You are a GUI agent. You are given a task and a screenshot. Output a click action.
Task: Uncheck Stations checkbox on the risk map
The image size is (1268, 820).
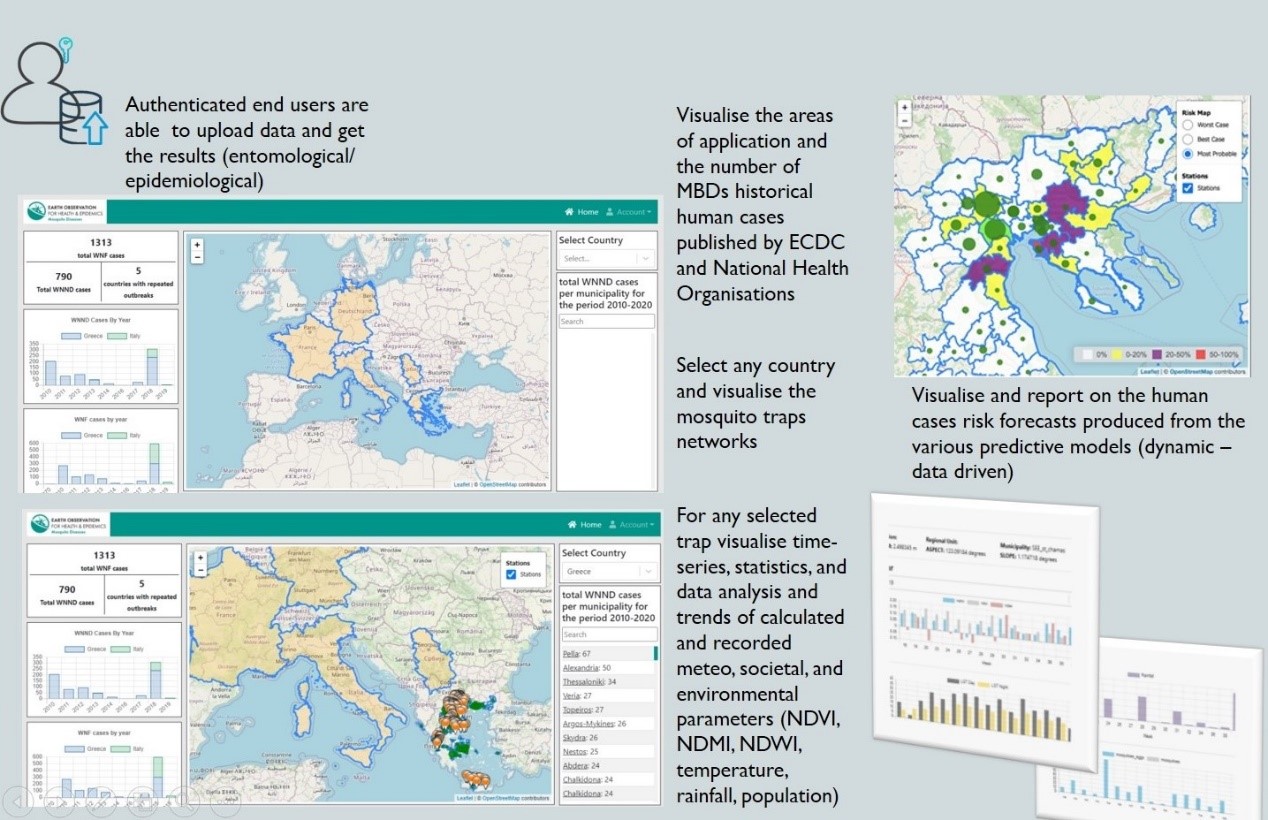(1187, 188)
